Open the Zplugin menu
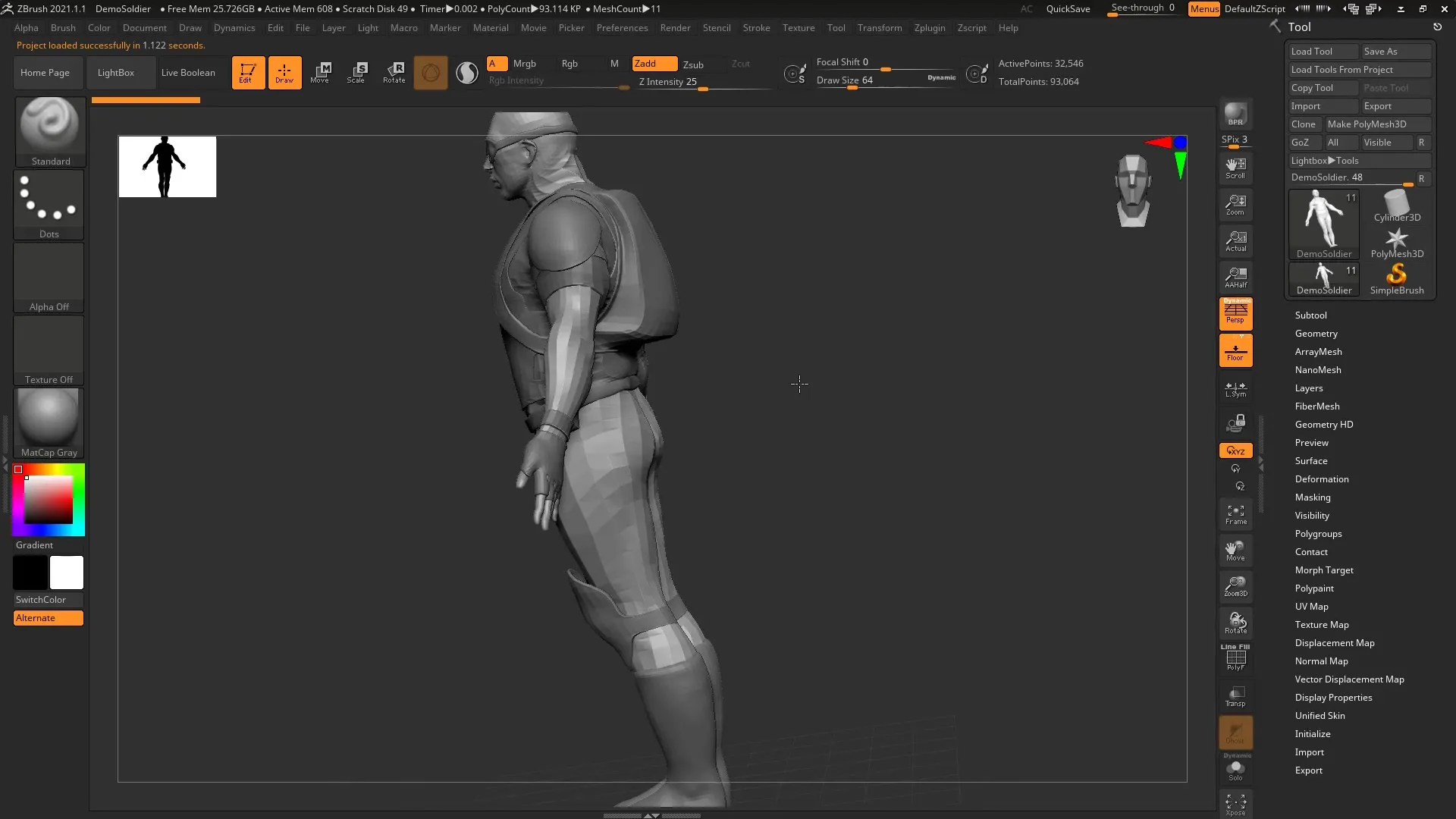Viewport: 1456px width, 819px height. pos(930,28)
